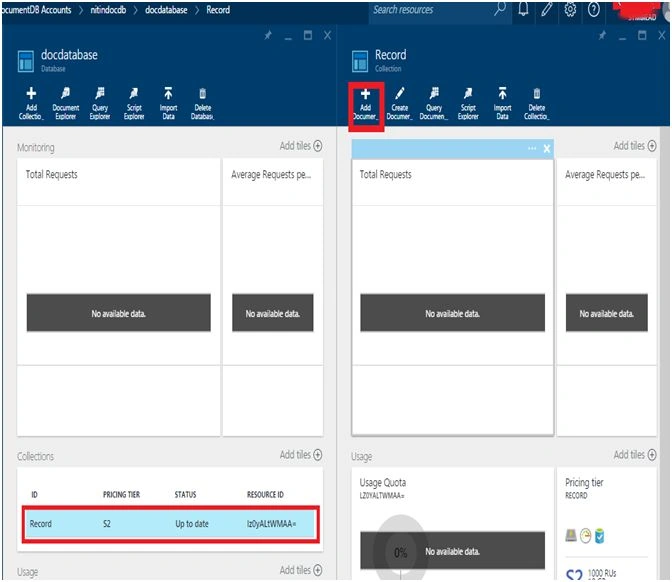Image resolution: width=672 pixels, height=582 pixels.
Task: Add tiles to Record blade Usage section
Action: pyautogui.click(x=635, y=455)
